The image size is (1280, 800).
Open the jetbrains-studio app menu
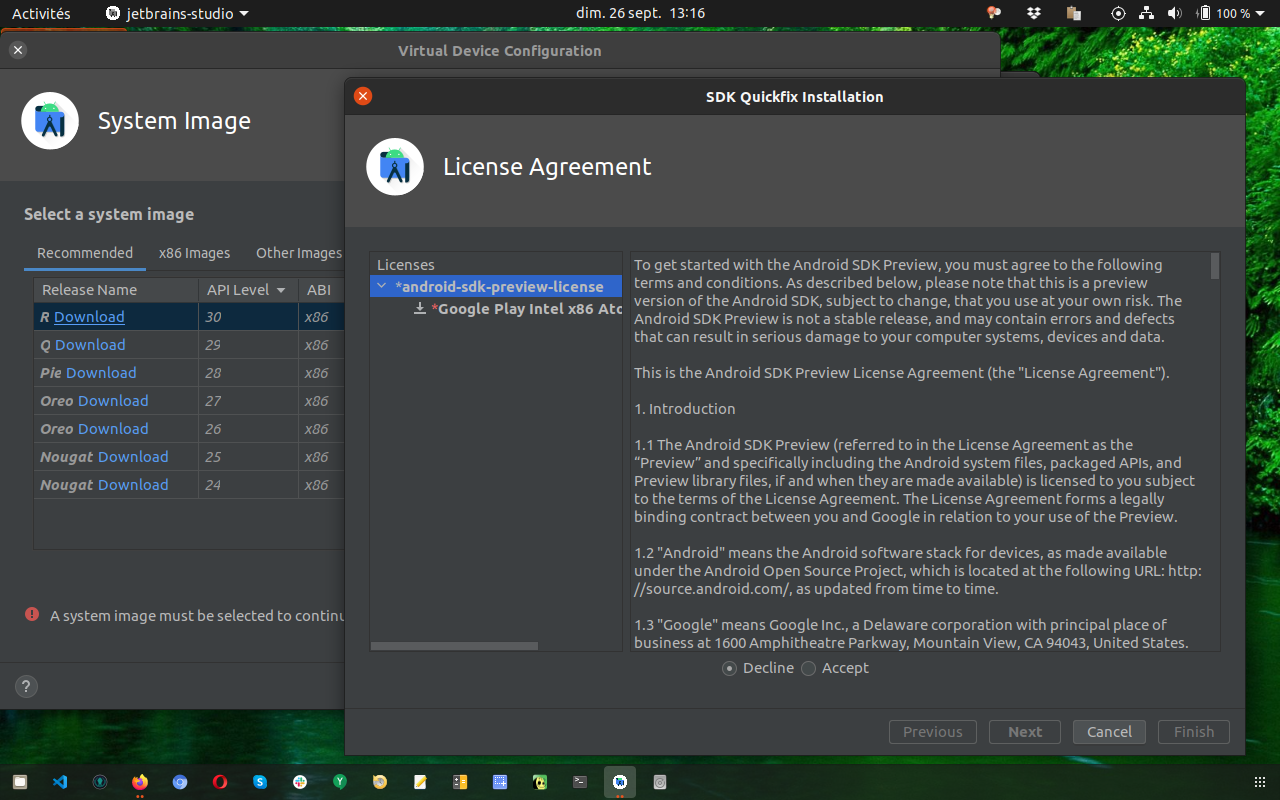click(x=178, y=13)
